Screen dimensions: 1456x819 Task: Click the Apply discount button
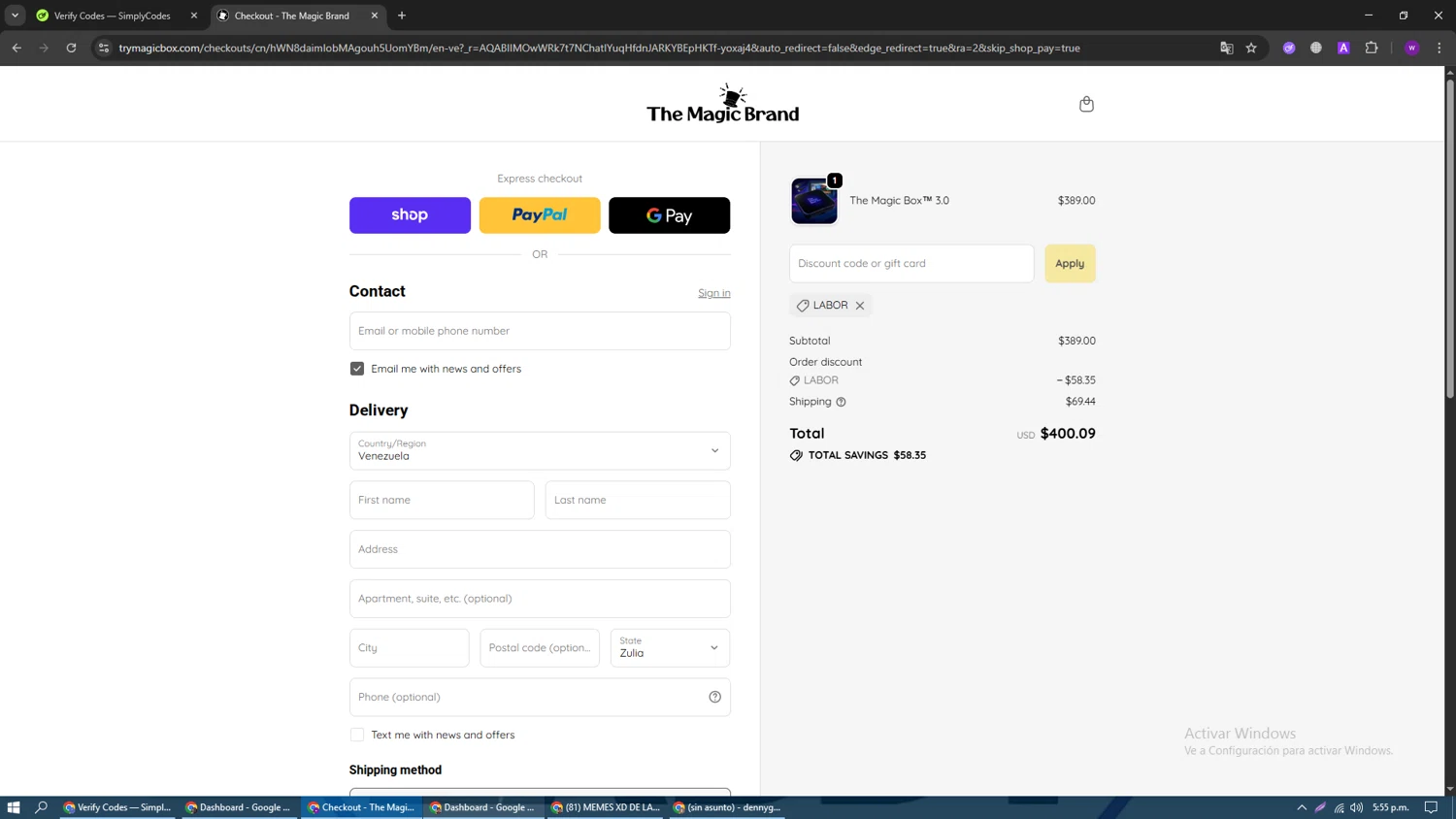(x=1070, y=264)
